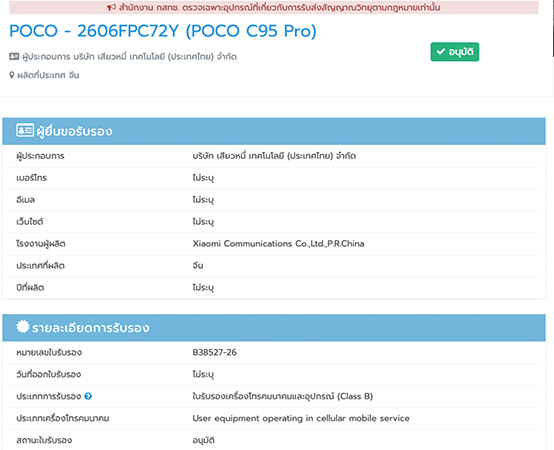Screen dimensions: 554x450
Task: Click the เว็บไซต์ row label
Action: coord(30,222)
